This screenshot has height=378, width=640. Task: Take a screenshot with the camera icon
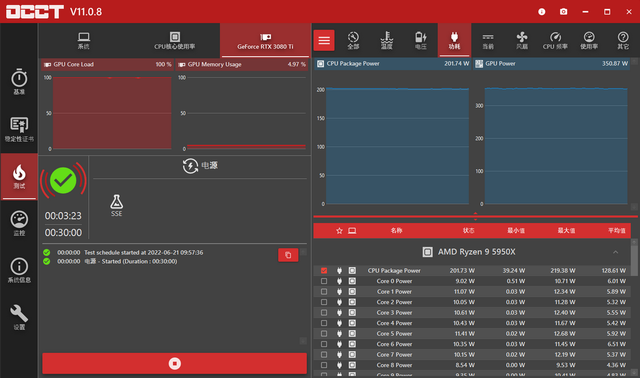click(564, 11)
